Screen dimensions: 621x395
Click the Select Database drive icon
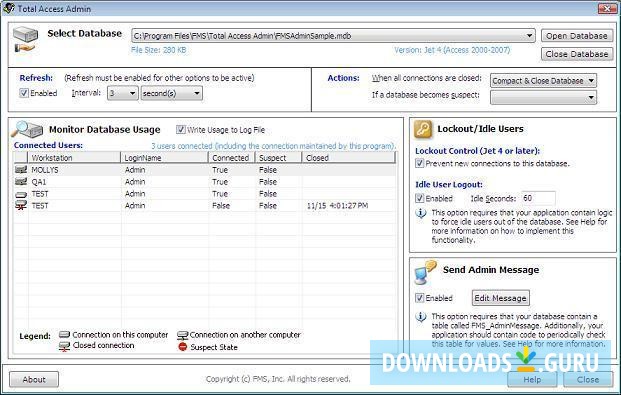[x=25, y=40]
